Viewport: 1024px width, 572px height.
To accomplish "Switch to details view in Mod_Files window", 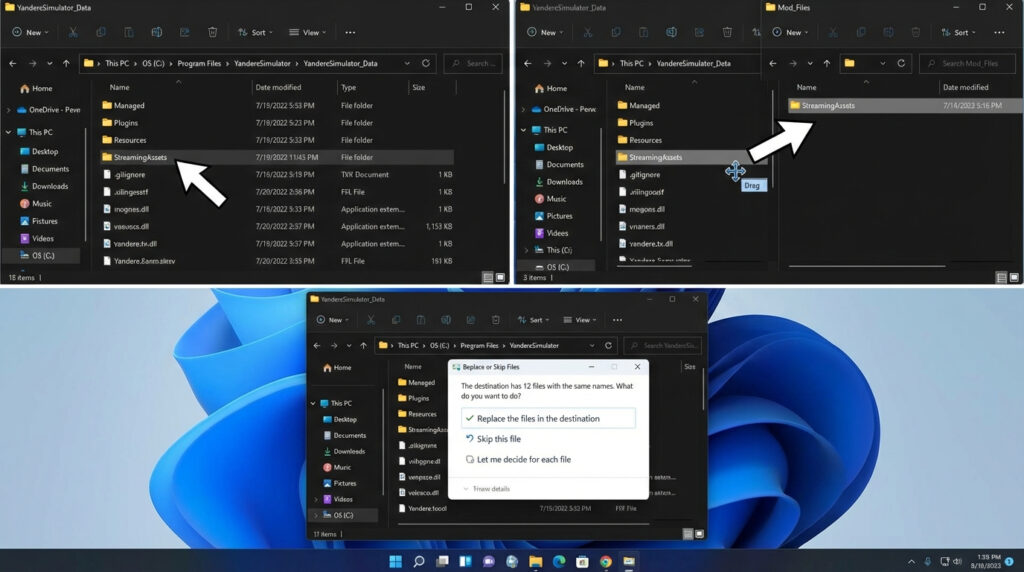I will pyautogui.click(x=999, y=276).
